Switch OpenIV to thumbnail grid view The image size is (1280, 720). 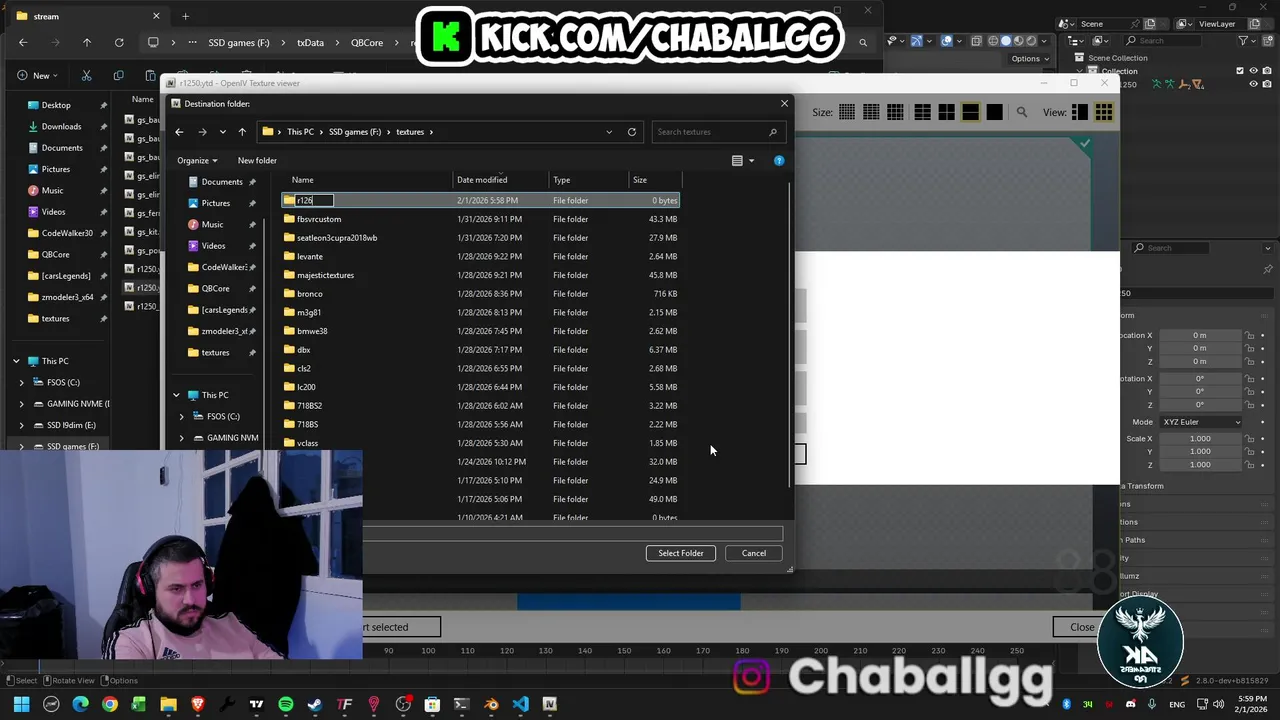coord(1104,112)
